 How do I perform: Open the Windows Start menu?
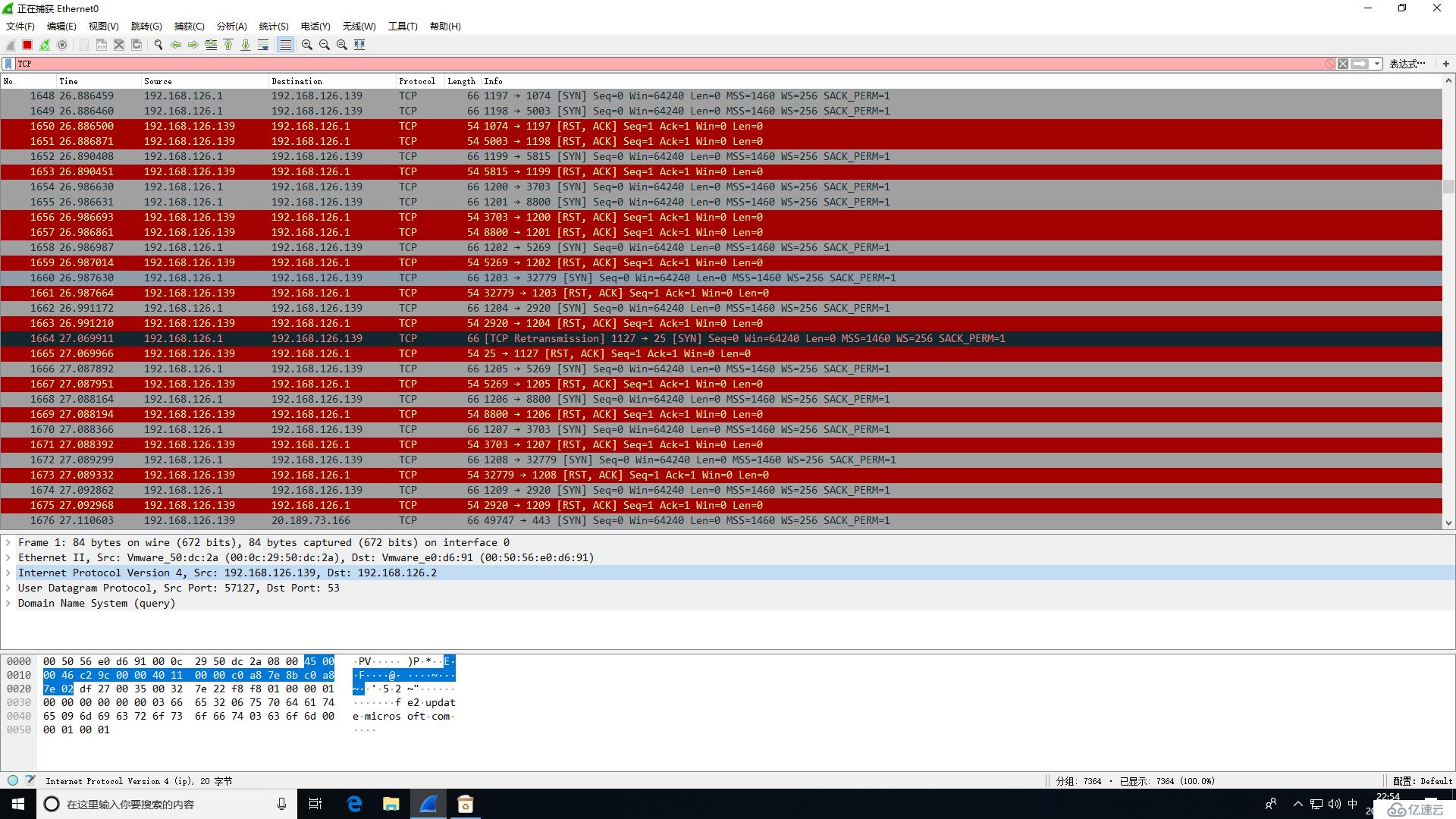tap(18, 804)
